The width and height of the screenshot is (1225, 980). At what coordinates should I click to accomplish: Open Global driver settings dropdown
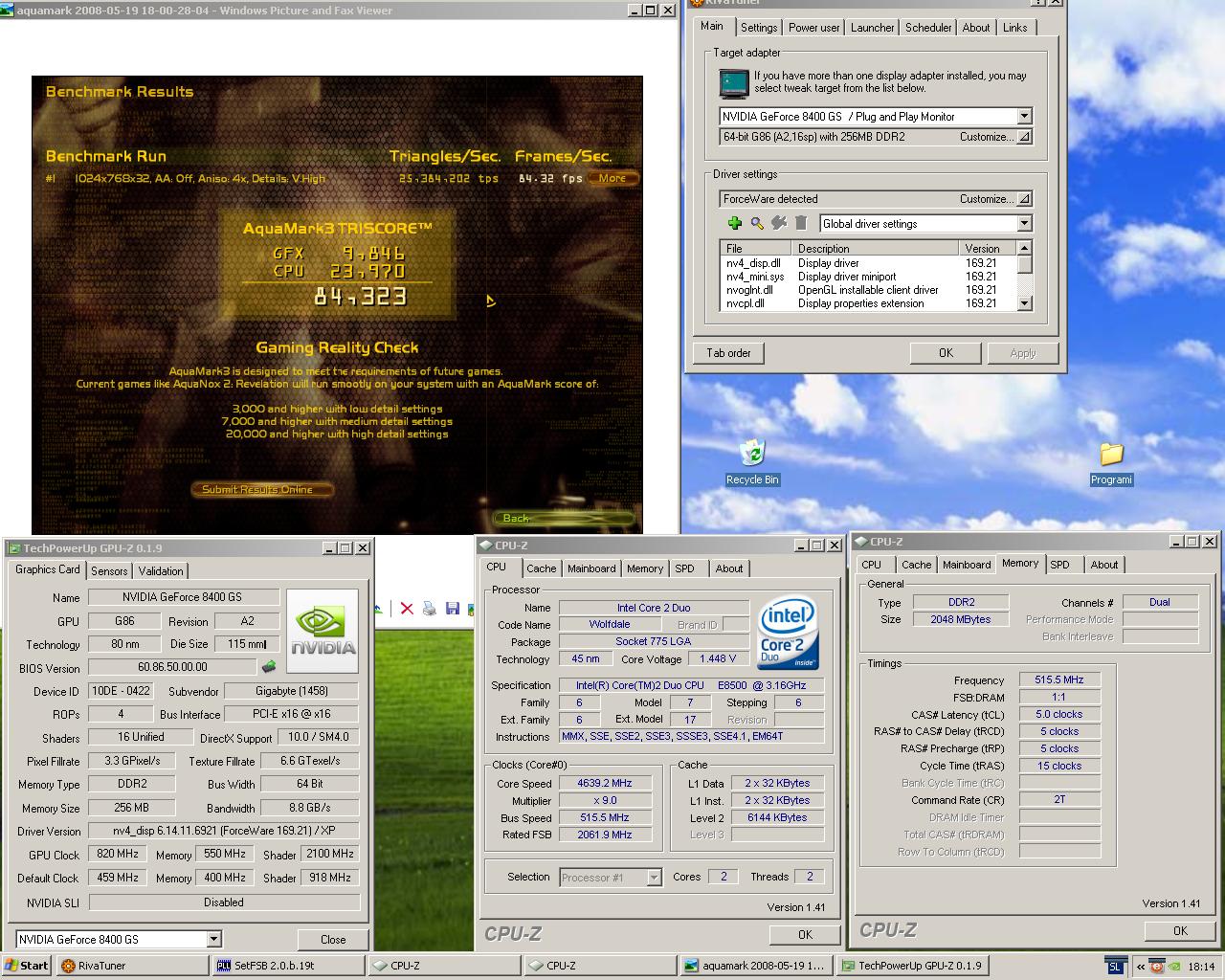point(1024,224)
